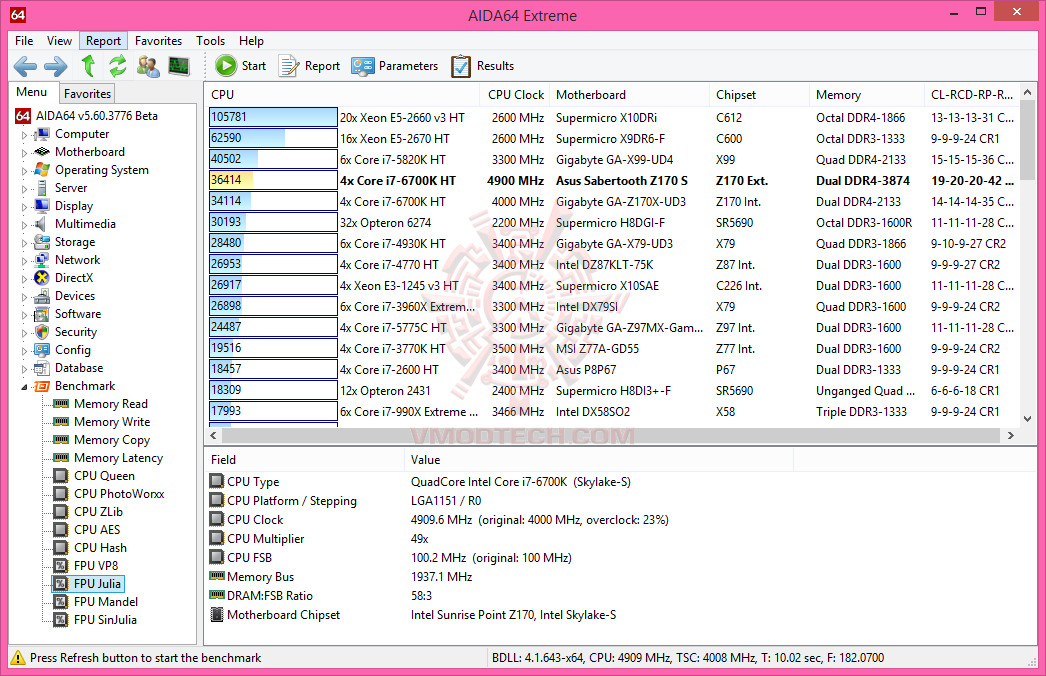
Task: Expand the Storage node arrow
Action: coord(24,243)
